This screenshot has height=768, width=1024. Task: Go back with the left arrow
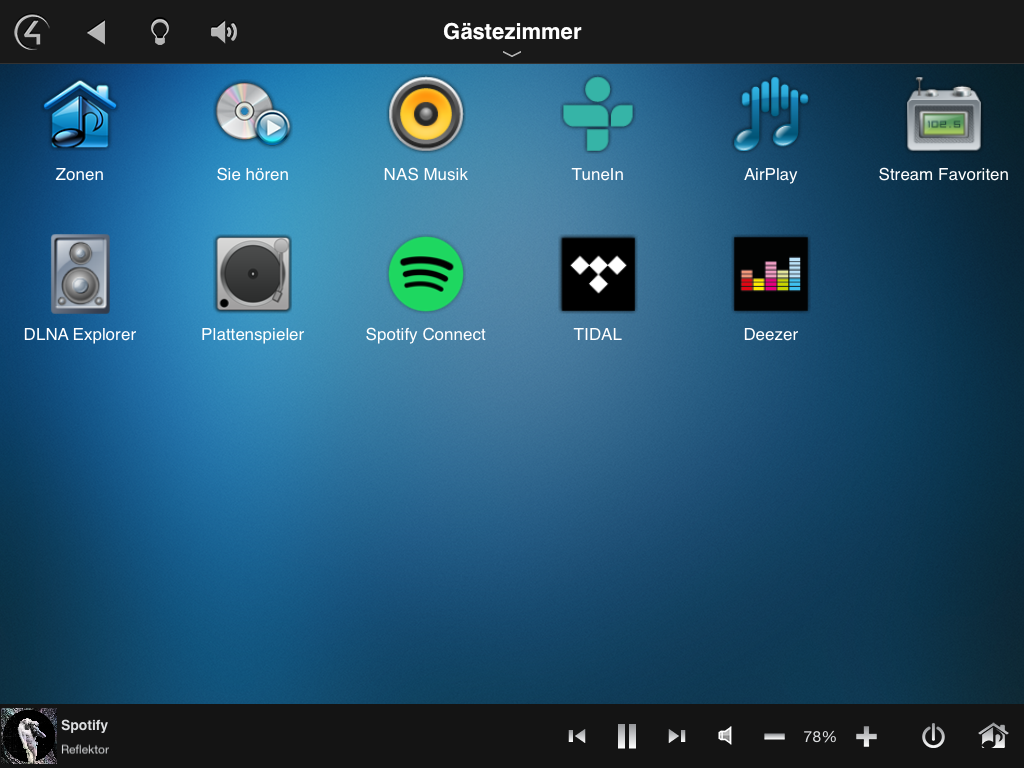pyautogui.click(x=97, y=31)
